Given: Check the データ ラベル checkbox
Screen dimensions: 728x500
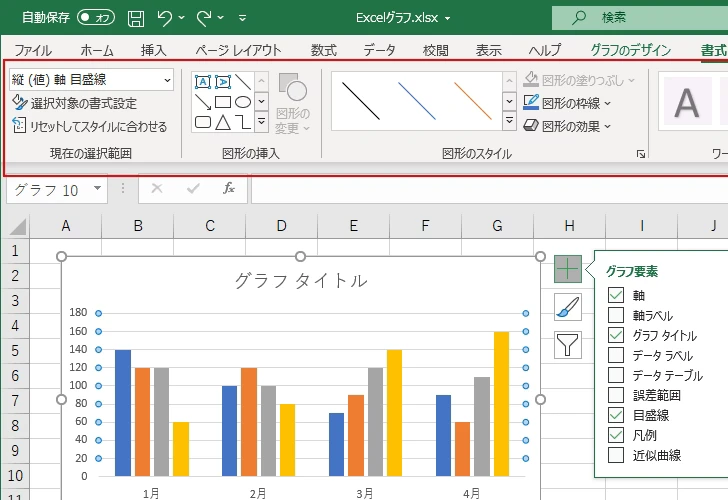Looking at the screenshot, I should point(616,355).
